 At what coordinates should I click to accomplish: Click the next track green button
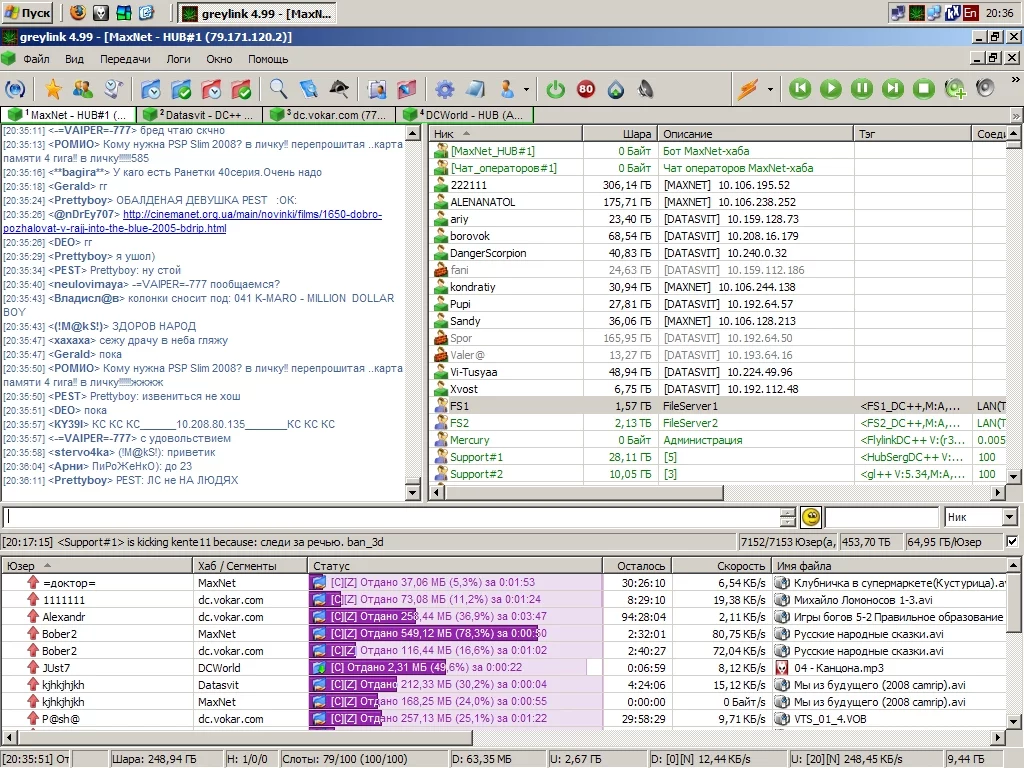click(893, 89)
